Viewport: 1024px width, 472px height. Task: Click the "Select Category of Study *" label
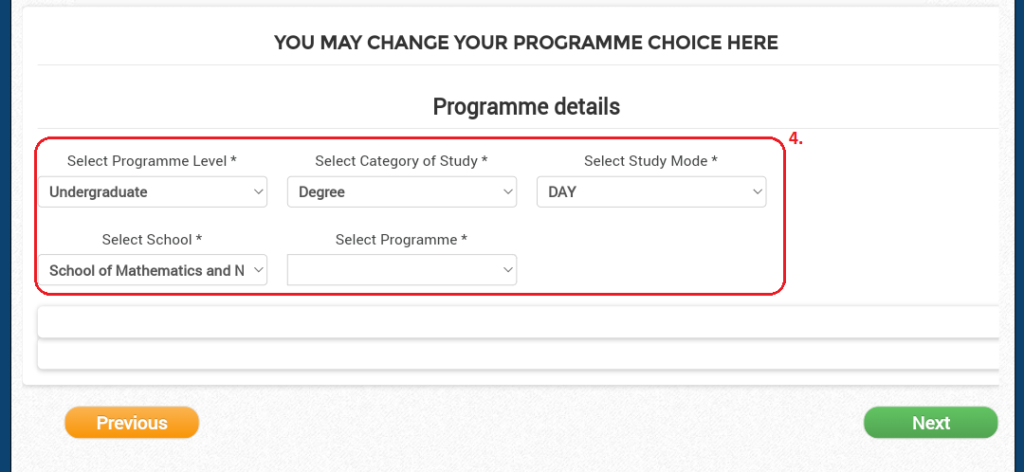click(x=401, y=161)
